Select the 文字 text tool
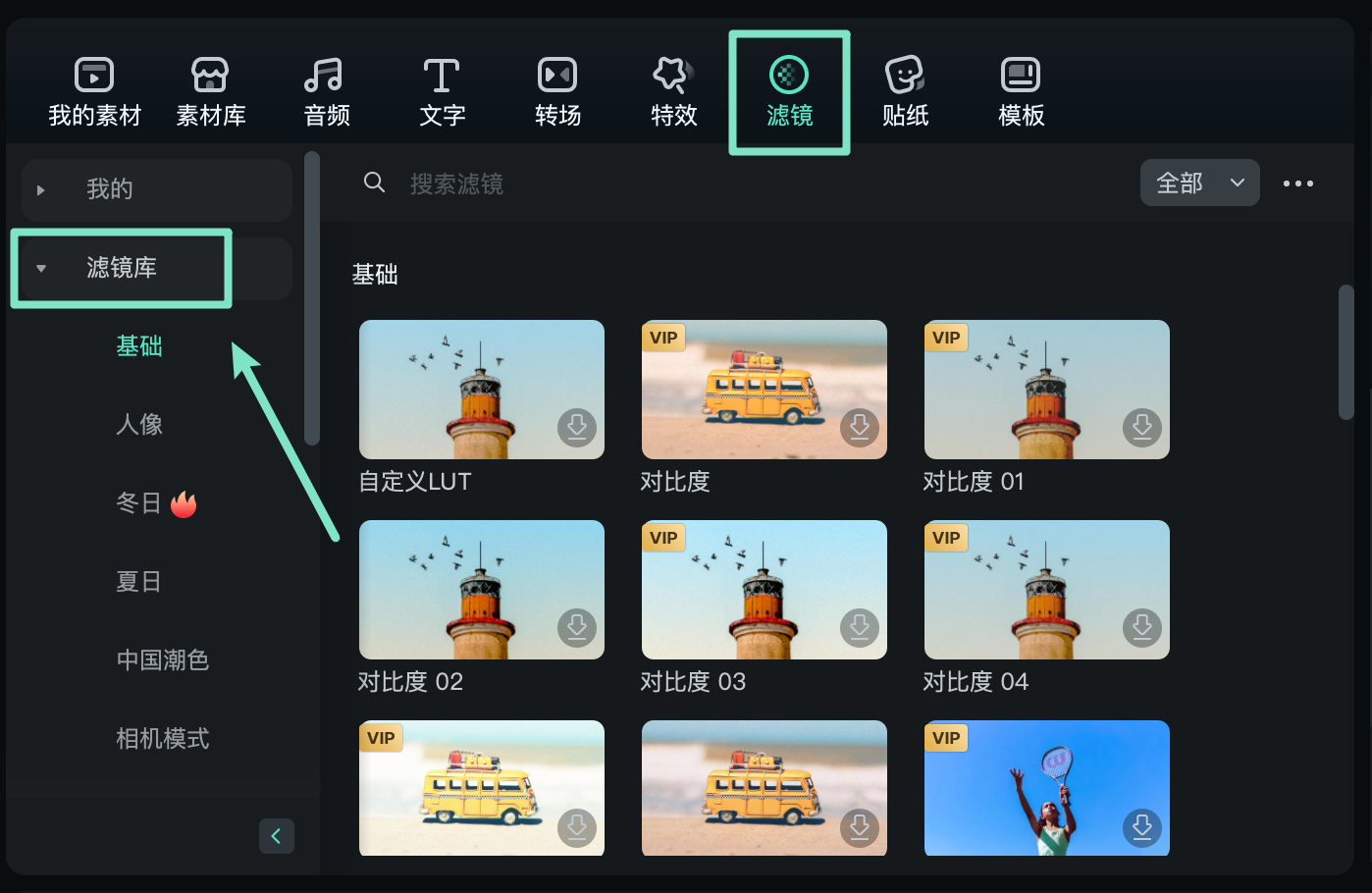The height and width of the screenshot is (893, 1372). tap(441, 90)
